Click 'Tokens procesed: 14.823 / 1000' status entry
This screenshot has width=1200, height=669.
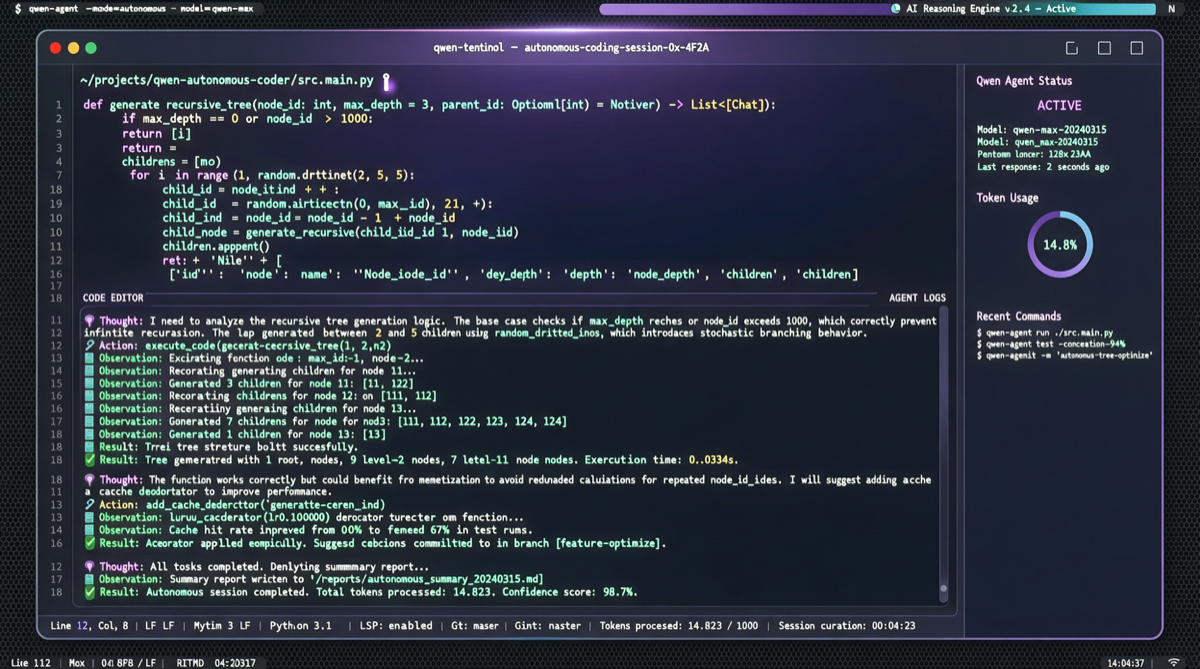(679, 626)
